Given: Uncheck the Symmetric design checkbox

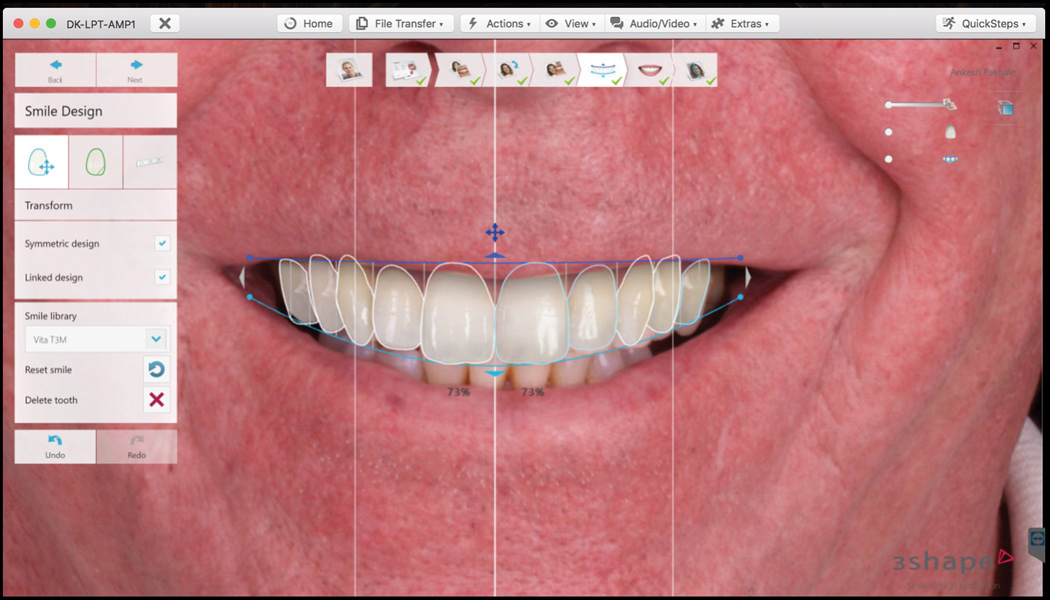Looking at the screenshot, I should click(x=162, y=243).
